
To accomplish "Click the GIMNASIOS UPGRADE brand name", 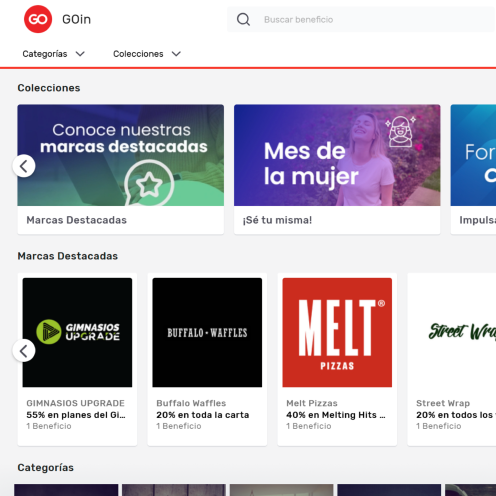I will coord(76,403).
